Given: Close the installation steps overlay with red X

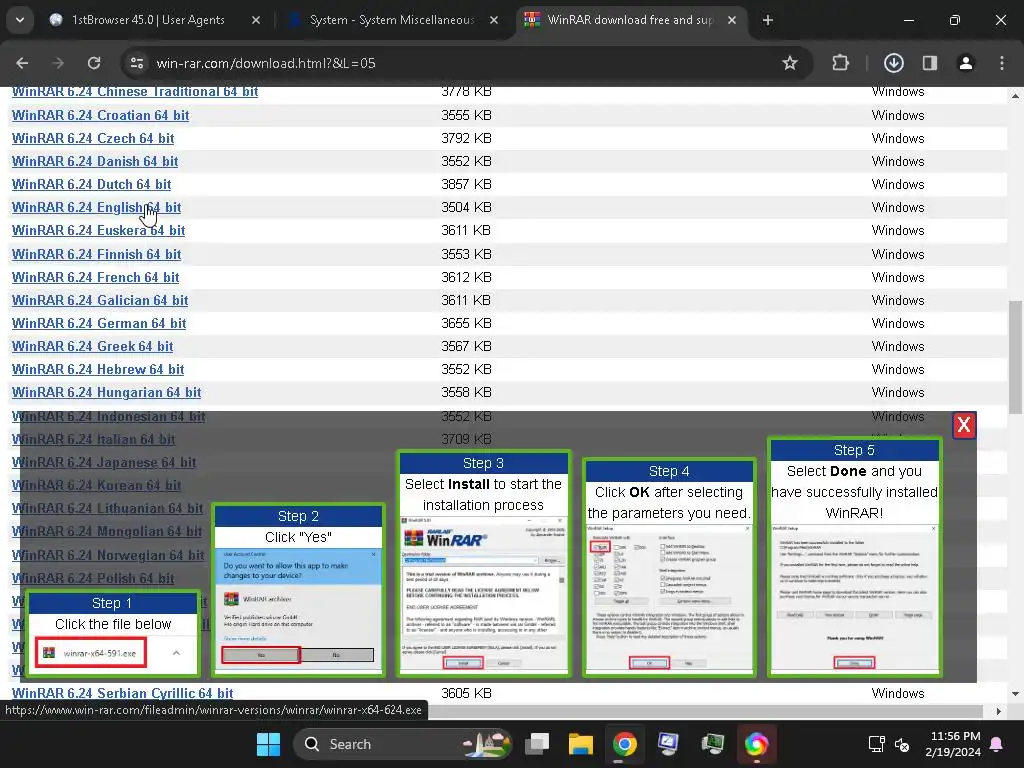Looking at the screenshot, I should pyautogui.click(x=964, y=425).
